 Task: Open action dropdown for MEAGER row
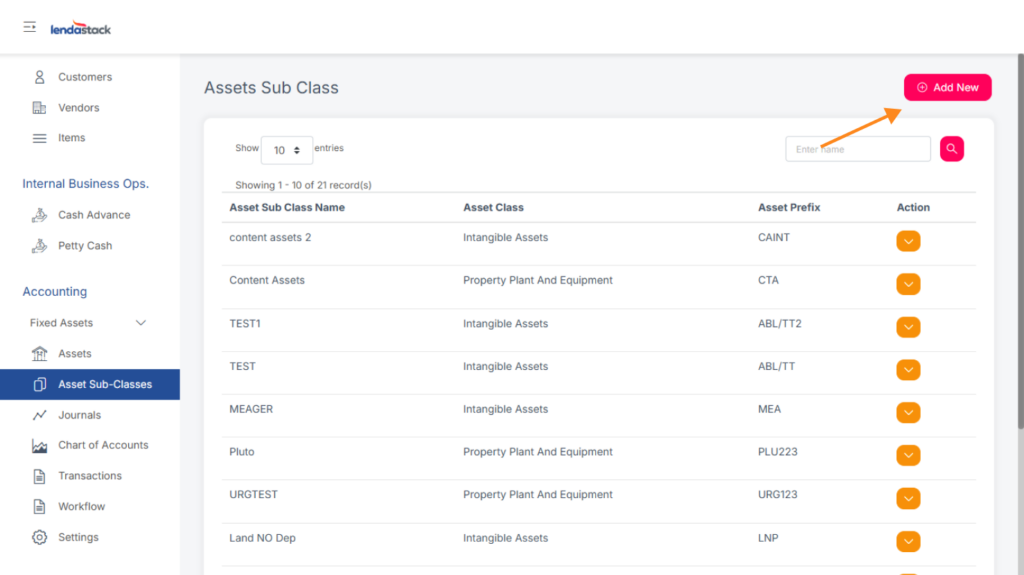(x=908, y=413)
